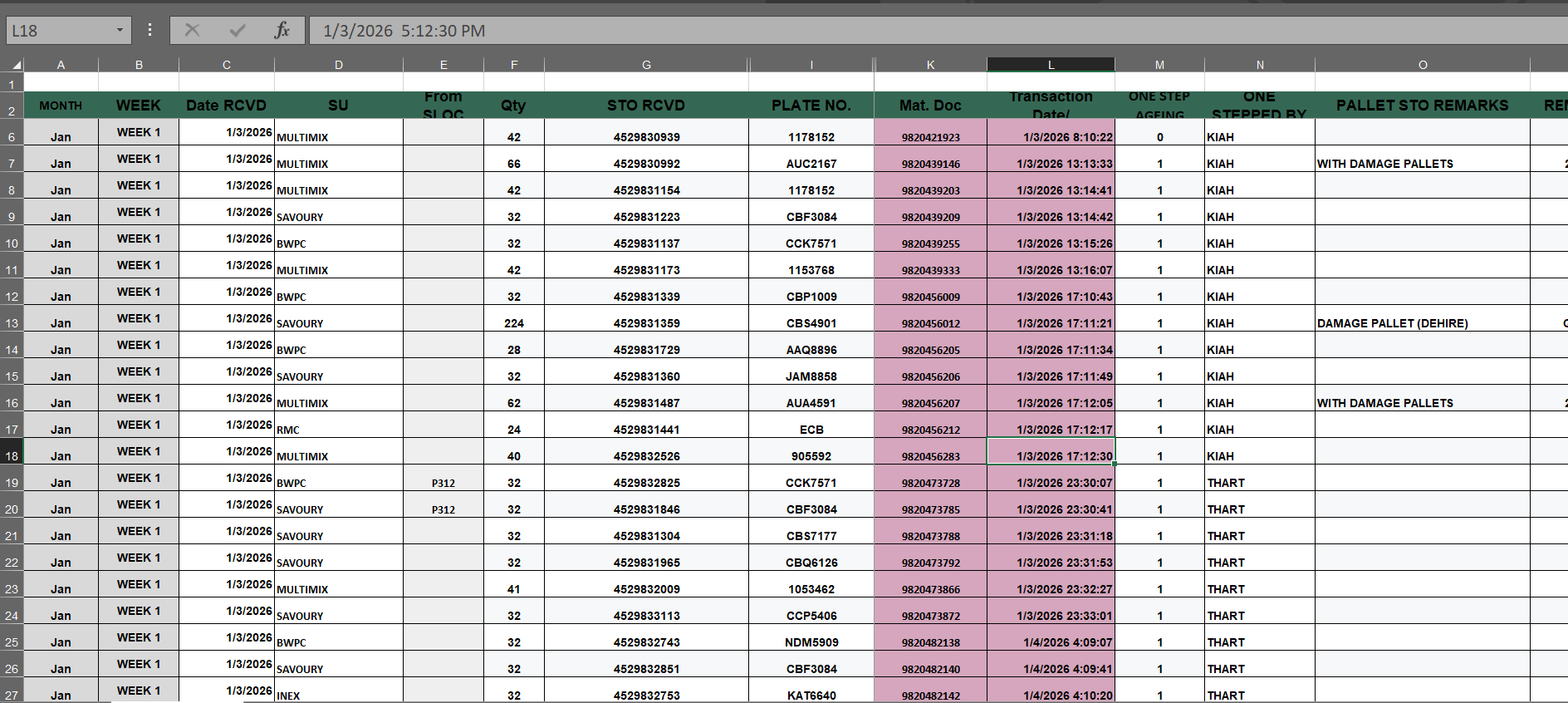
Task: Select column A header
Action: (x=61, y=65)
